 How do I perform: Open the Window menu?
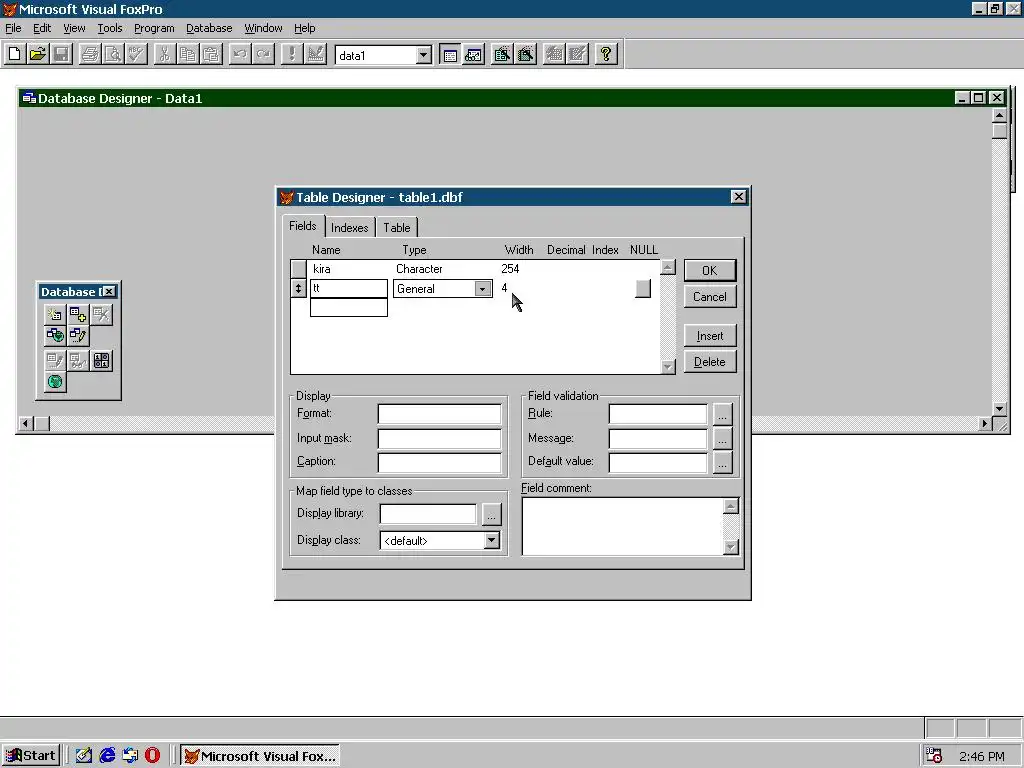click(x=263, y=28)
